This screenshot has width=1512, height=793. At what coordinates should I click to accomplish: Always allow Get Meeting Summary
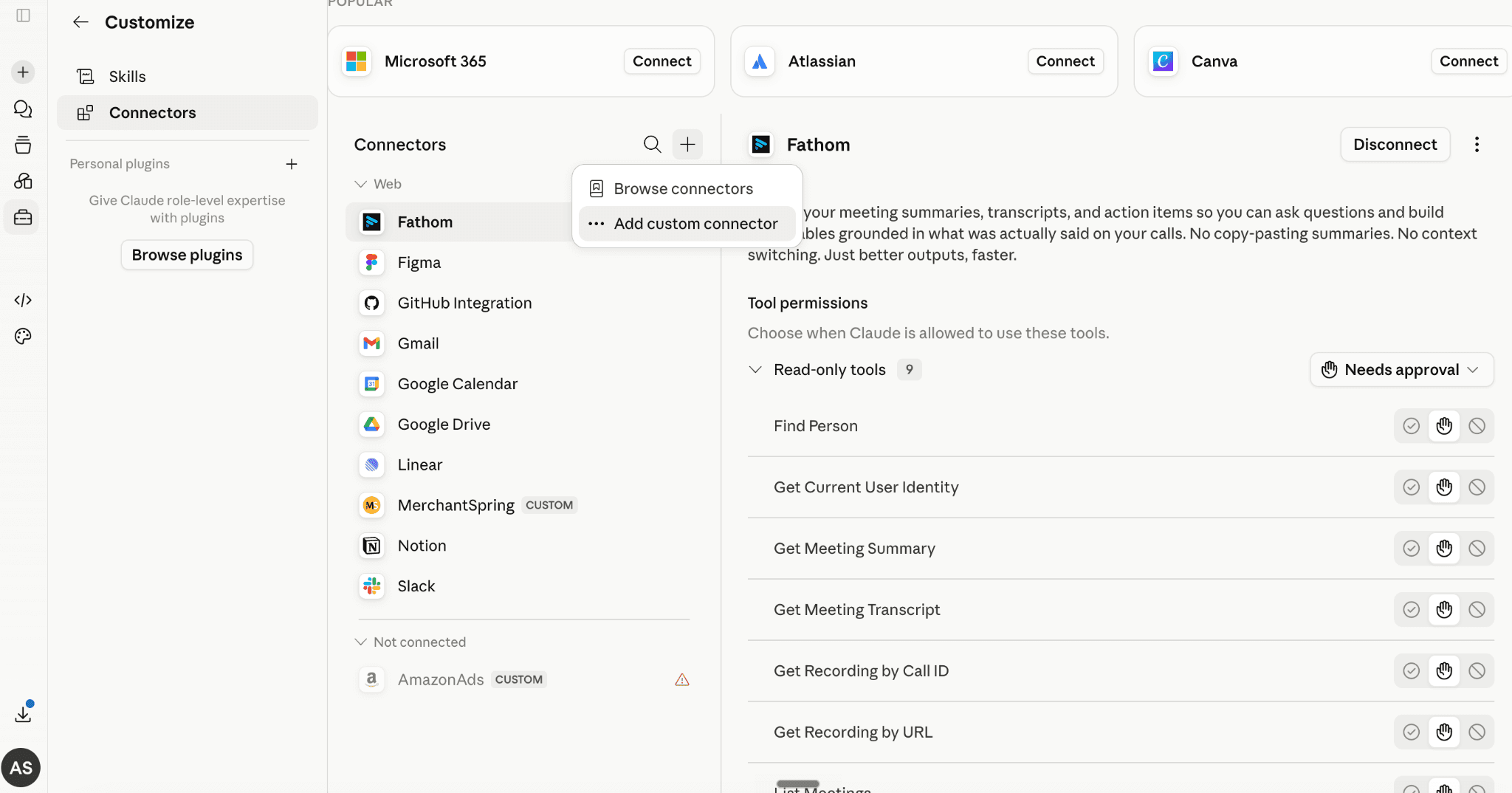coord(1411,549)
